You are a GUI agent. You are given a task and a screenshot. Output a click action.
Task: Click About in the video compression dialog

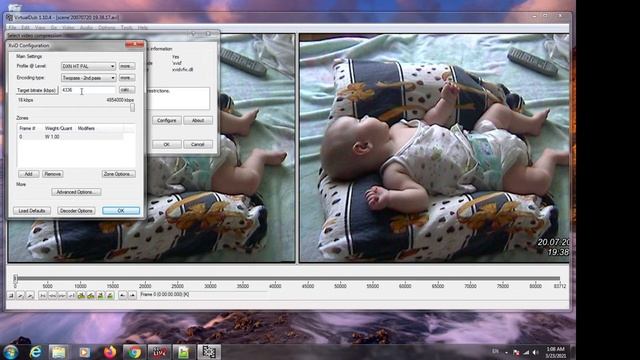click(x=198, y=120)
